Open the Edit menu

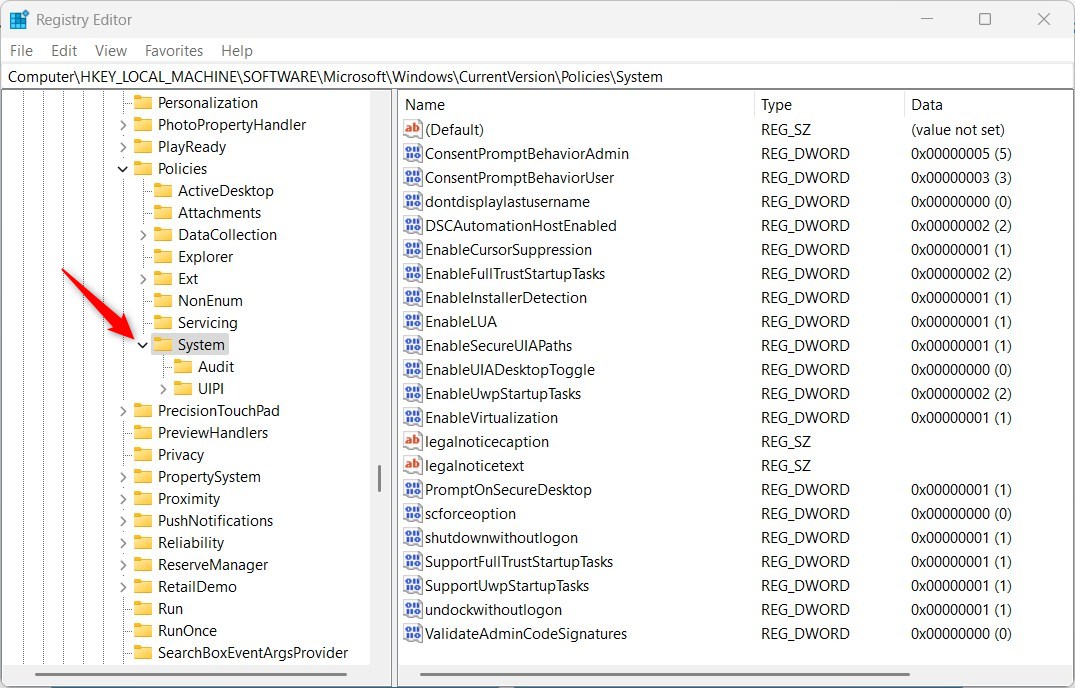tap(64, 51)
